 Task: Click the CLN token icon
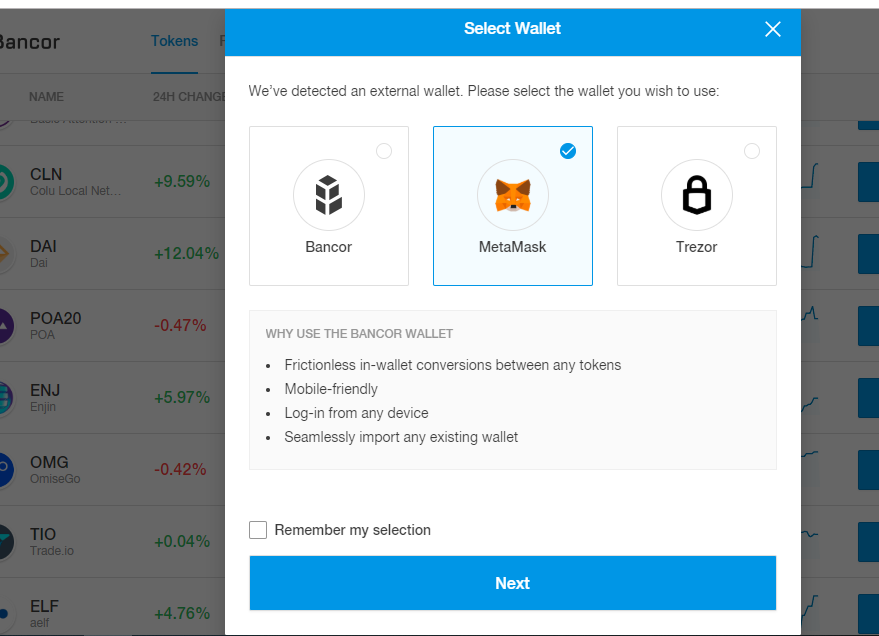click(x=4, y=182)
